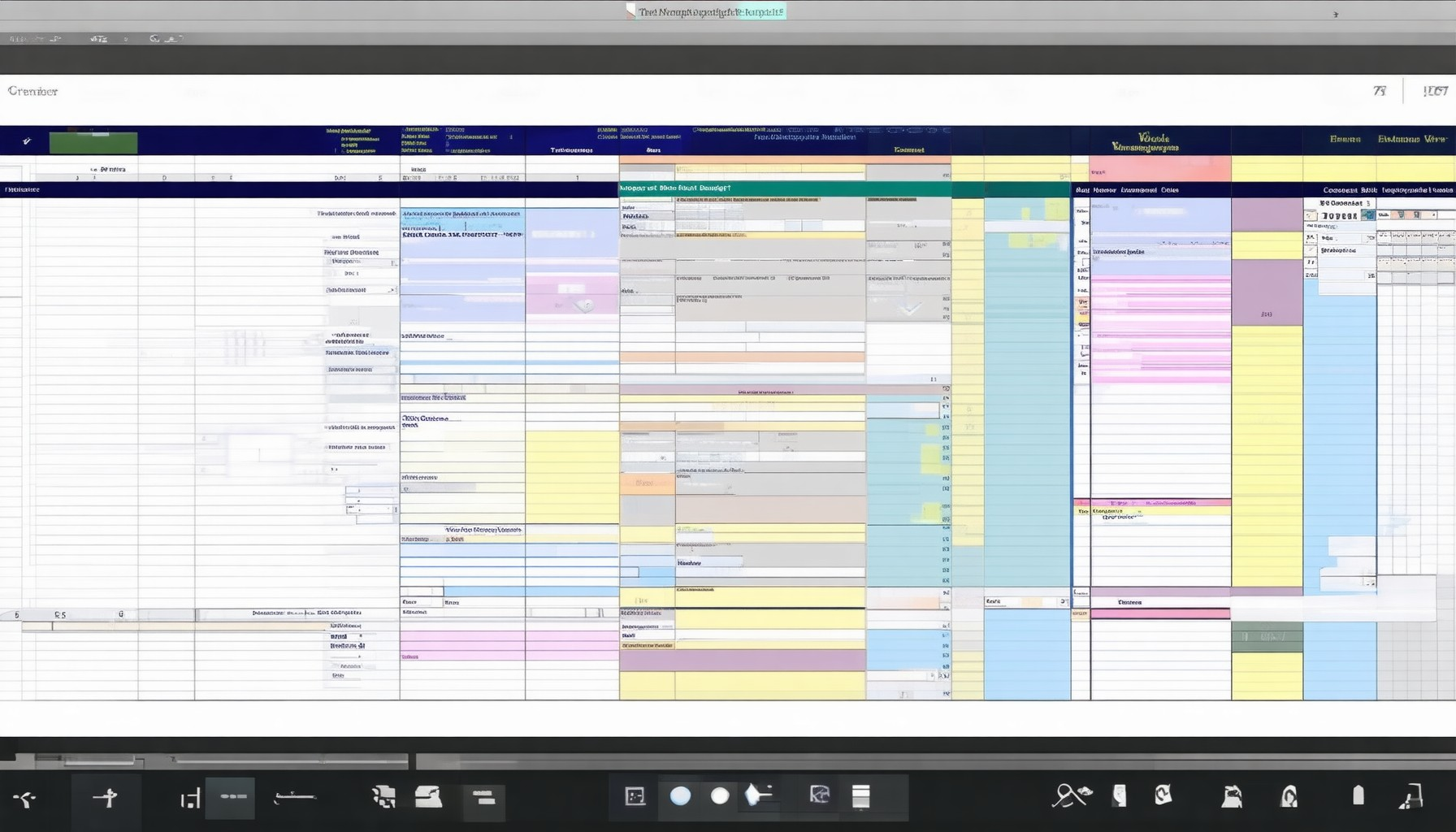Click the crossed tools icon at the bottom right
The image size is (1456, 832).
pos(1072,795)
